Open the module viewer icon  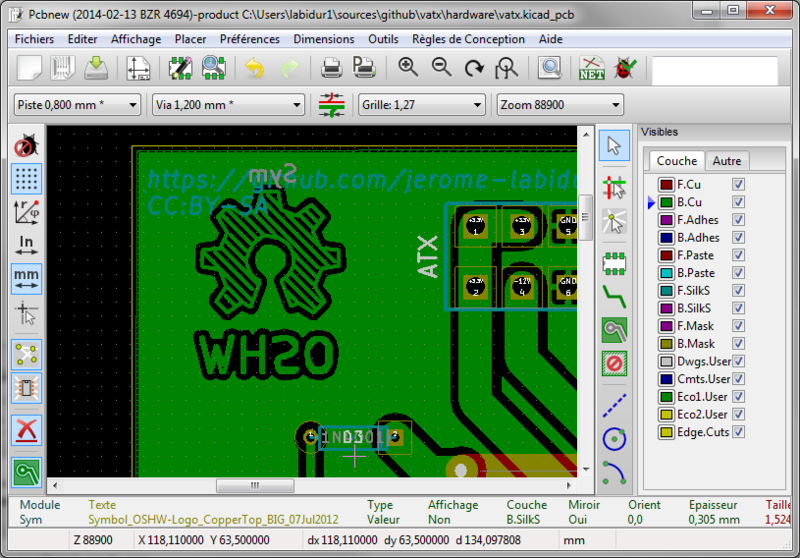(x=213, y=68)
